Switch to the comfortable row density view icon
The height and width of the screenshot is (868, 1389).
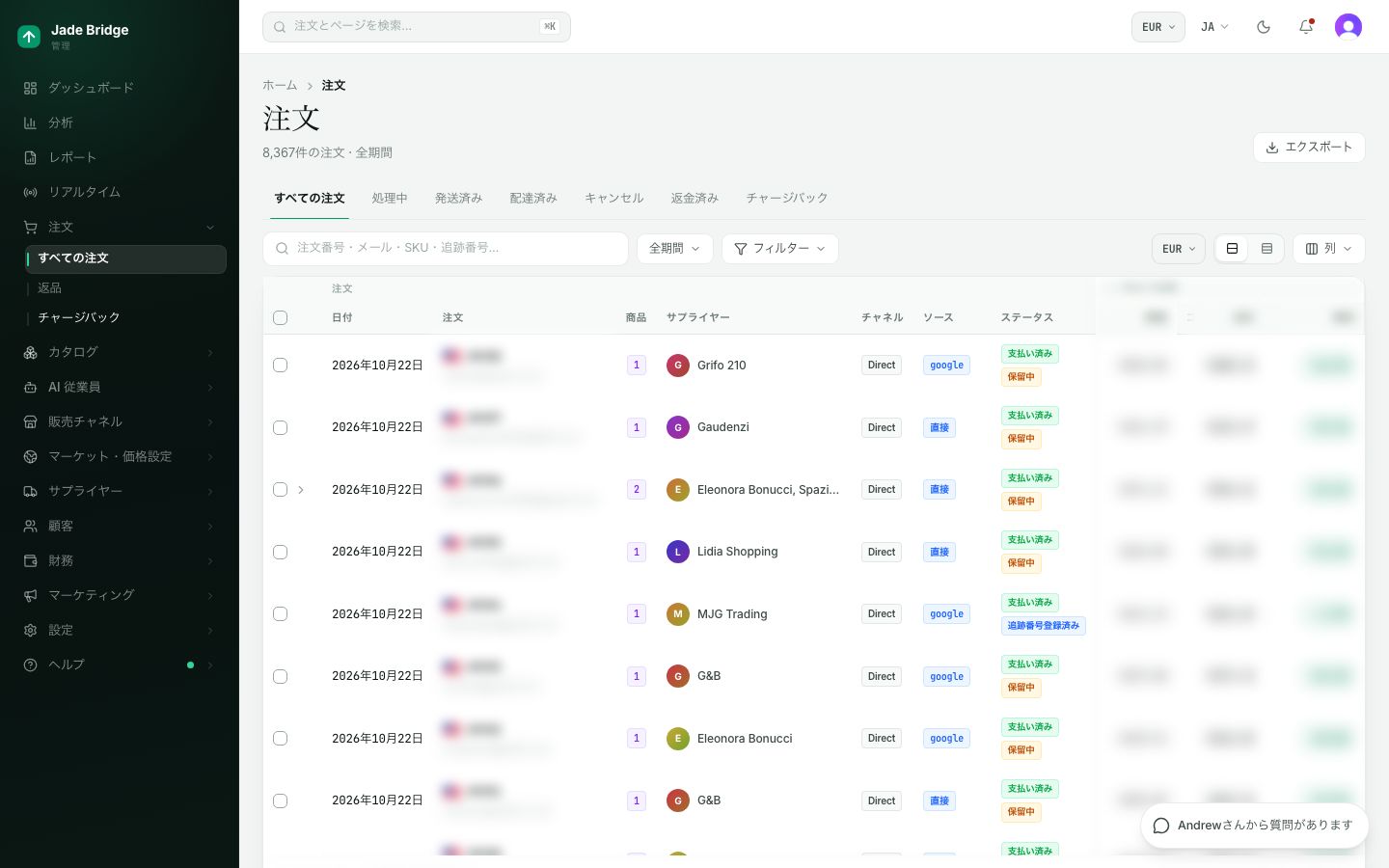(1232, 249)
